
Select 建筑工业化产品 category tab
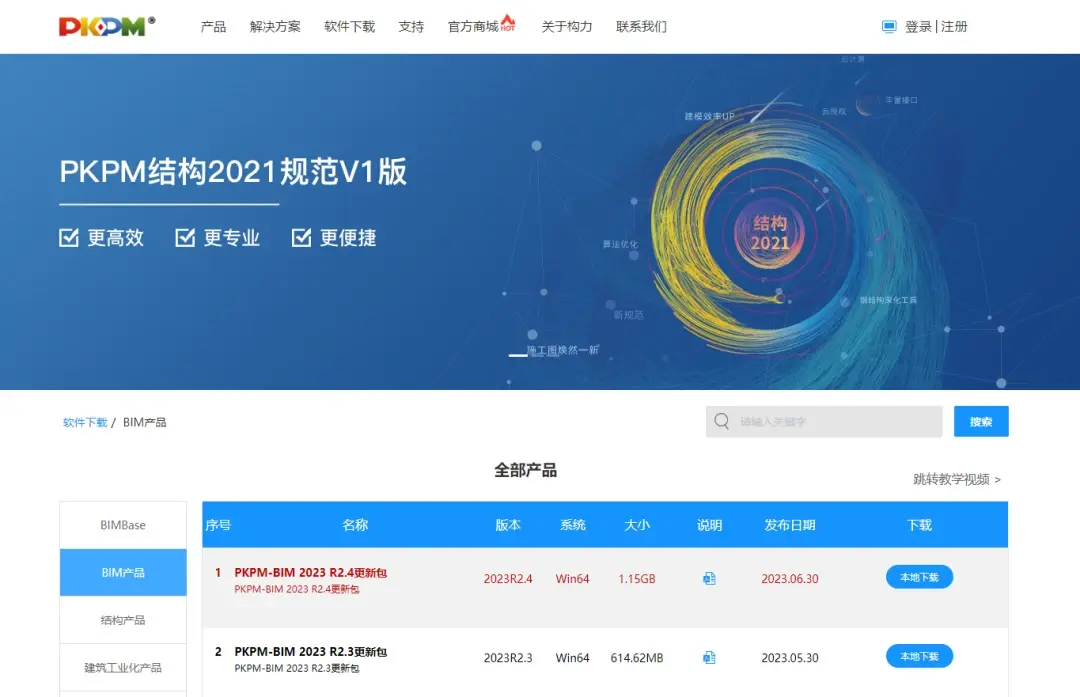click(x=123, y=667)
